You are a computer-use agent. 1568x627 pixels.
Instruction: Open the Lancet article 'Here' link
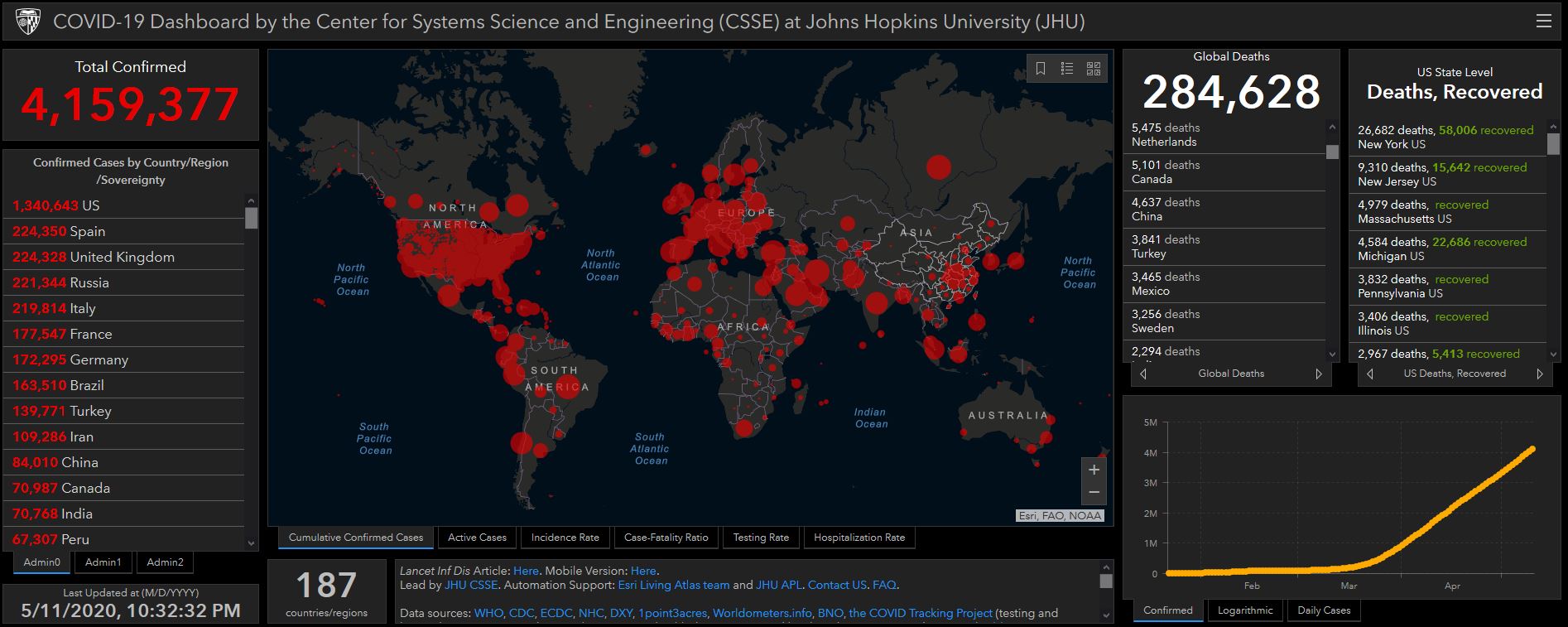tap(526, 571)
